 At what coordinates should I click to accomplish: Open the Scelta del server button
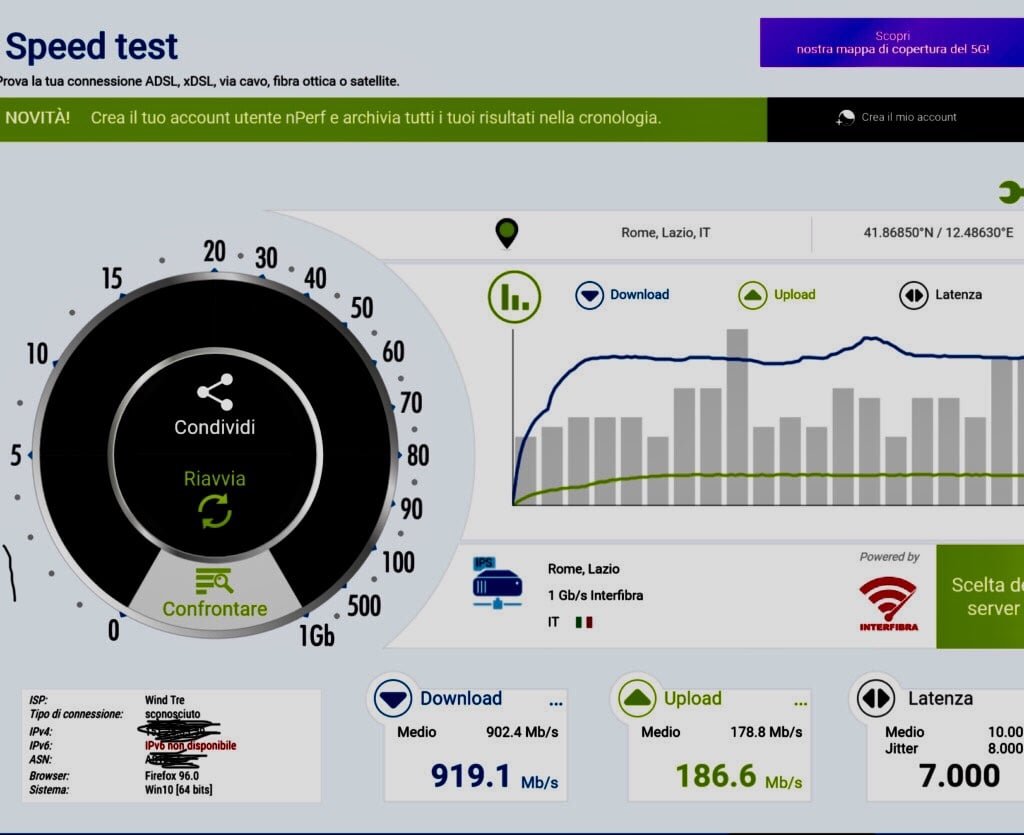980,596
